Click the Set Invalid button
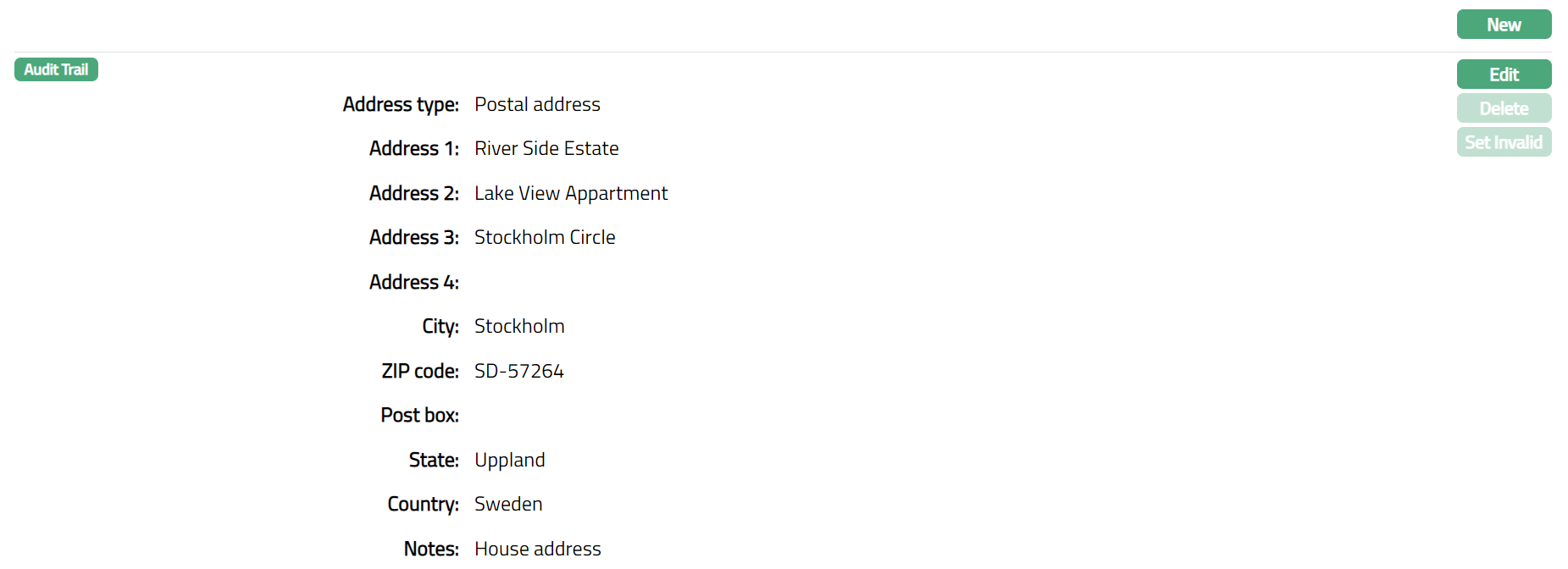 (1504, 142)
